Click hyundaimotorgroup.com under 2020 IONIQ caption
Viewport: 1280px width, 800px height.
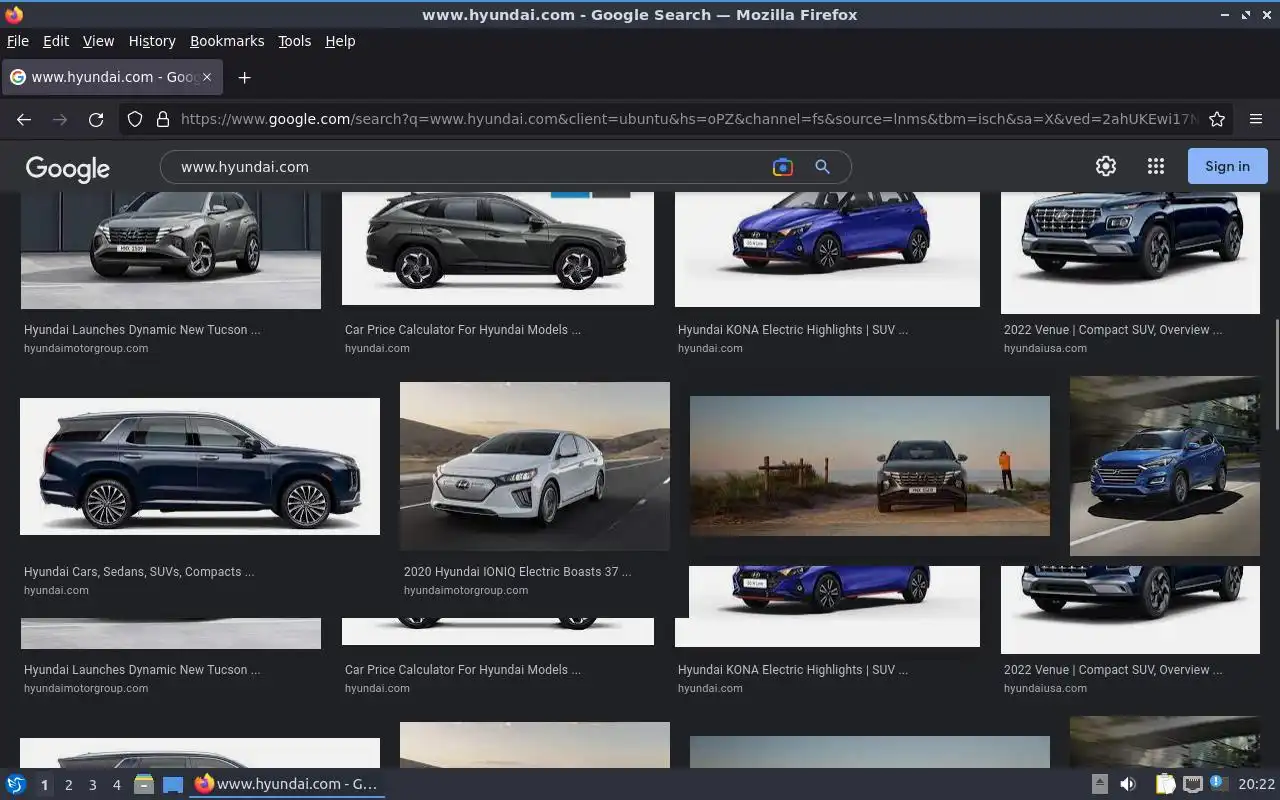pos(466,590)
